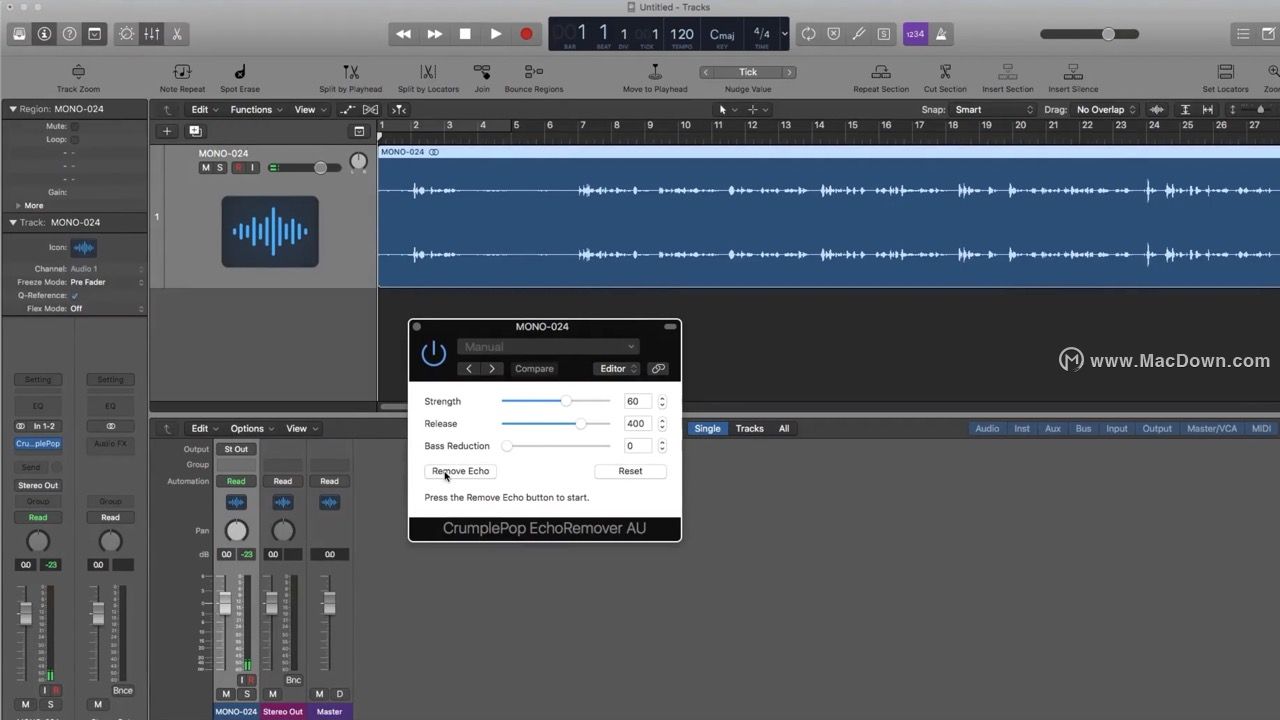Click the Join regions icon
1280x720 pixels.
tap(482, 72)
